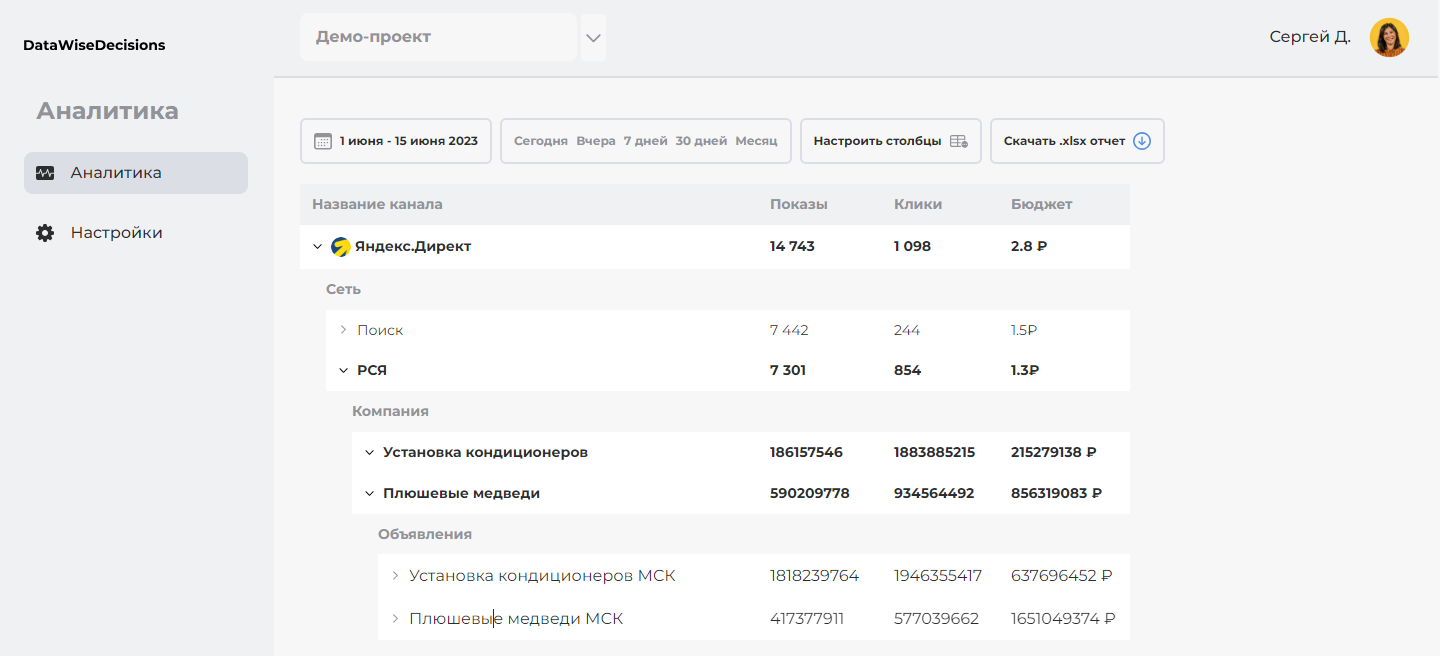Viewport: 1440px width, 656px height.
Task: Click the column settings table icon
Action: click(958, 141)
